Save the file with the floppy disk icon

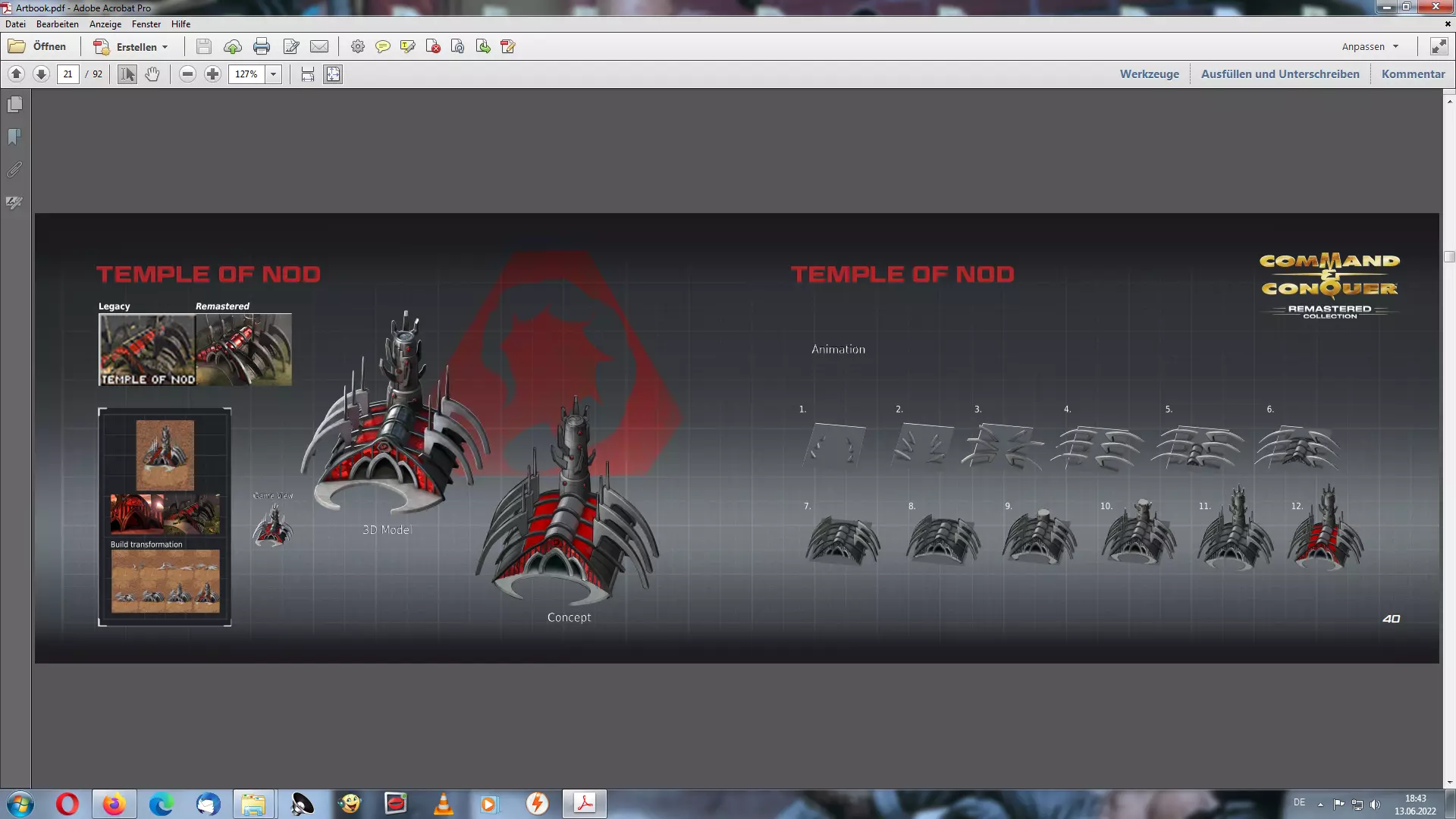203,47
